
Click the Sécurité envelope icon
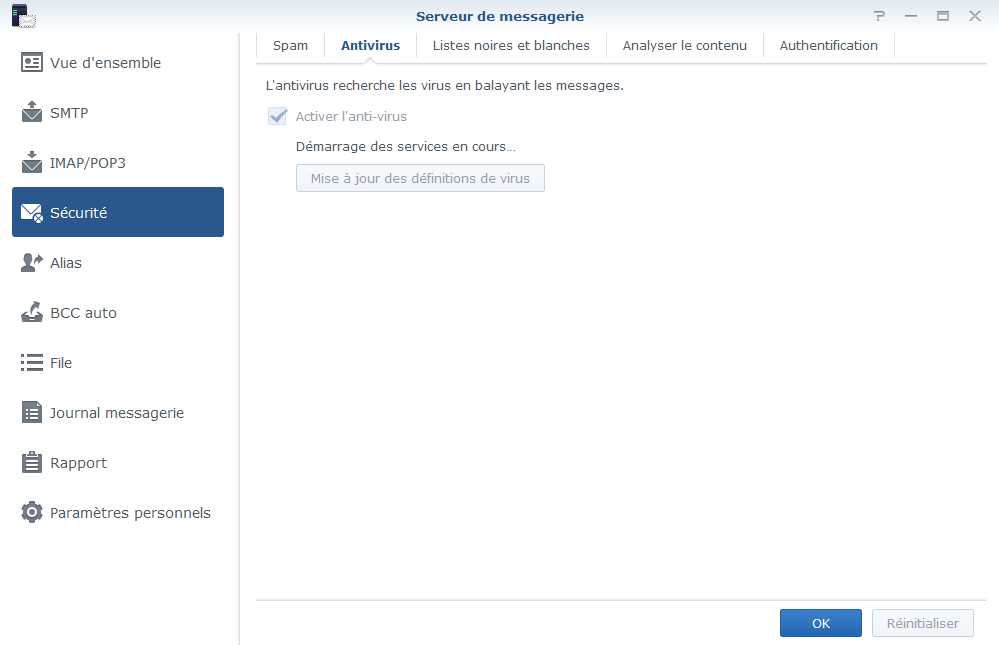(32, 212)
